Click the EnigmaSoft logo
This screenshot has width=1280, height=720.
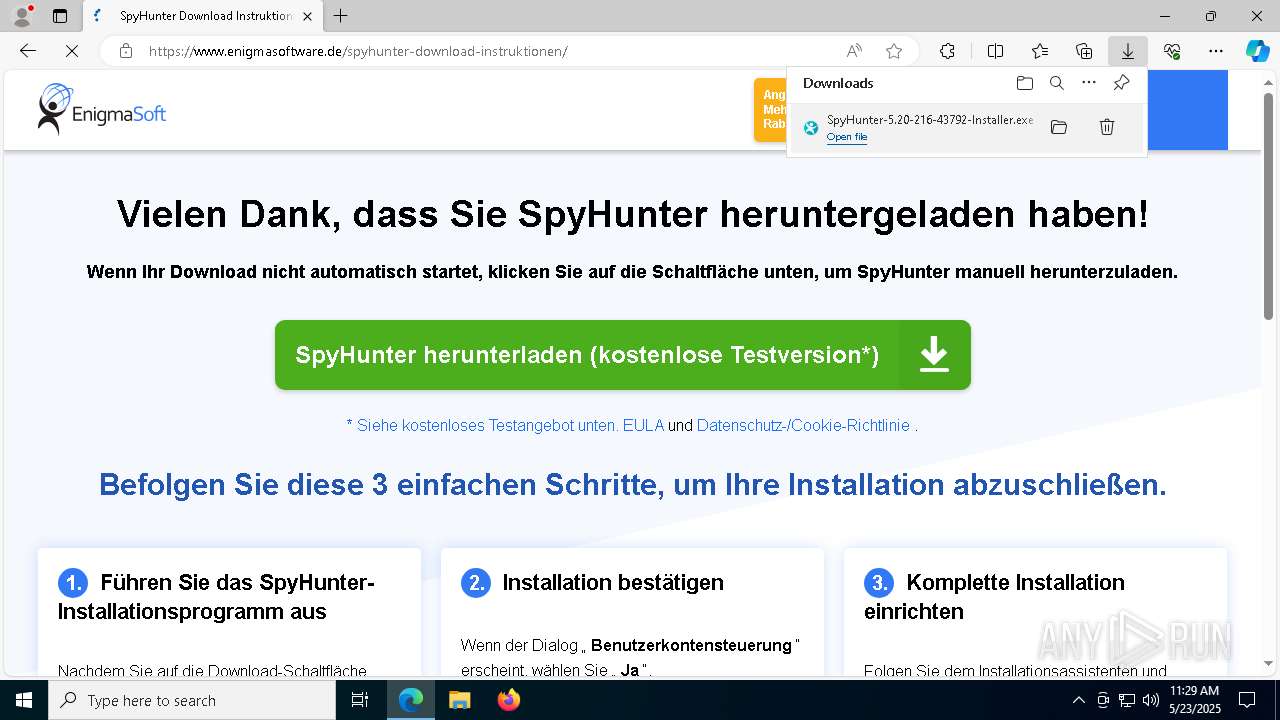click(101, 108)
